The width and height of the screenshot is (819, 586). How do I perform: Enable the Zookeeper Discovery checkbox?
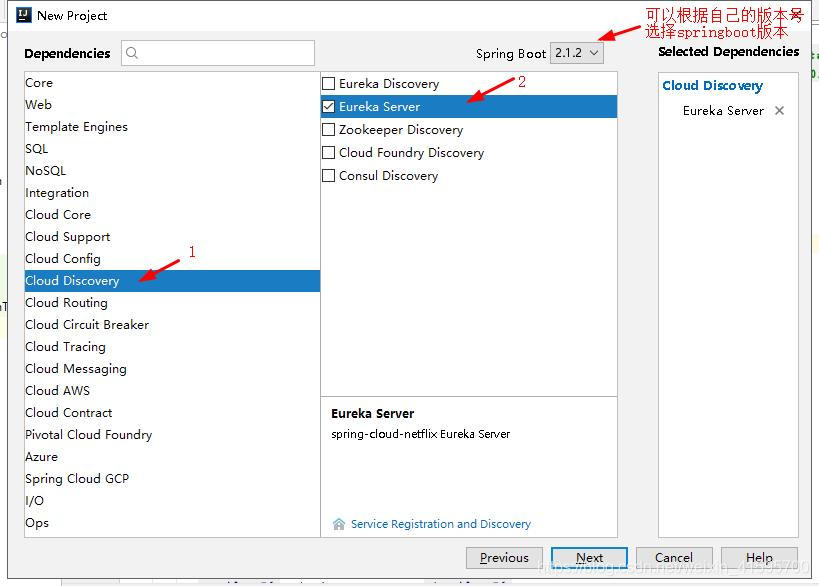coord(329,130)
